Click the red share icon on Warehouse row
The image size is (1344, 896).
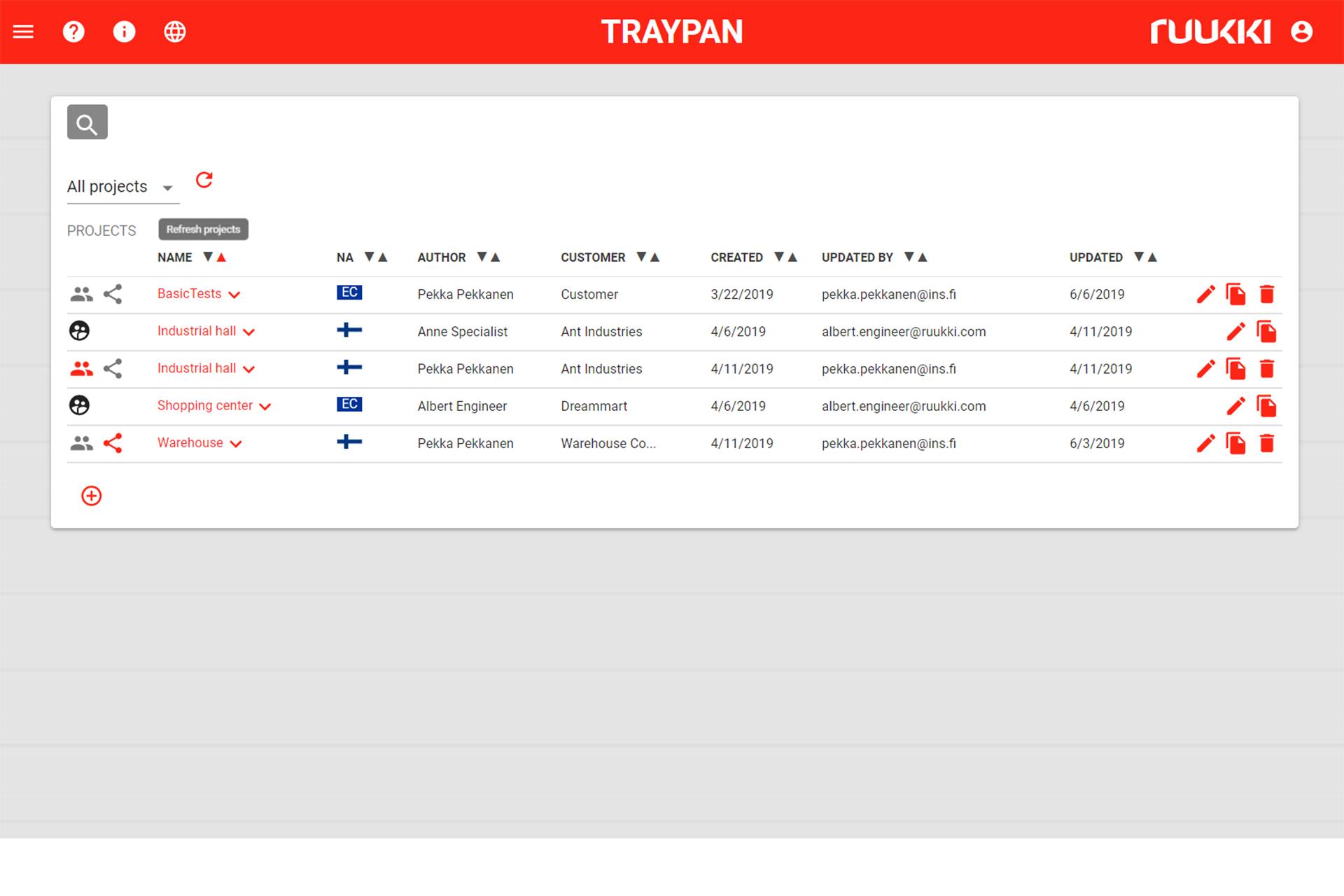113,443
